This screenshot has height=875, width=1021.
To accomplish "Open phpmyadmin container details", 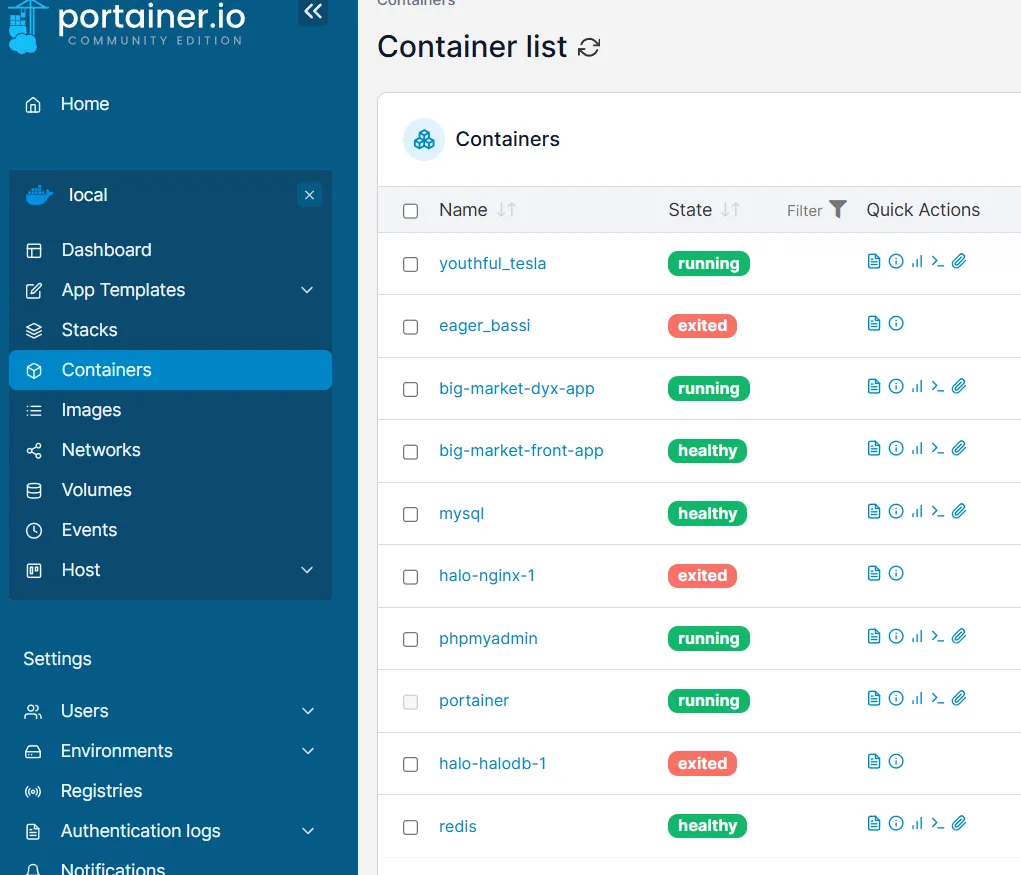I will pos(488,639).
